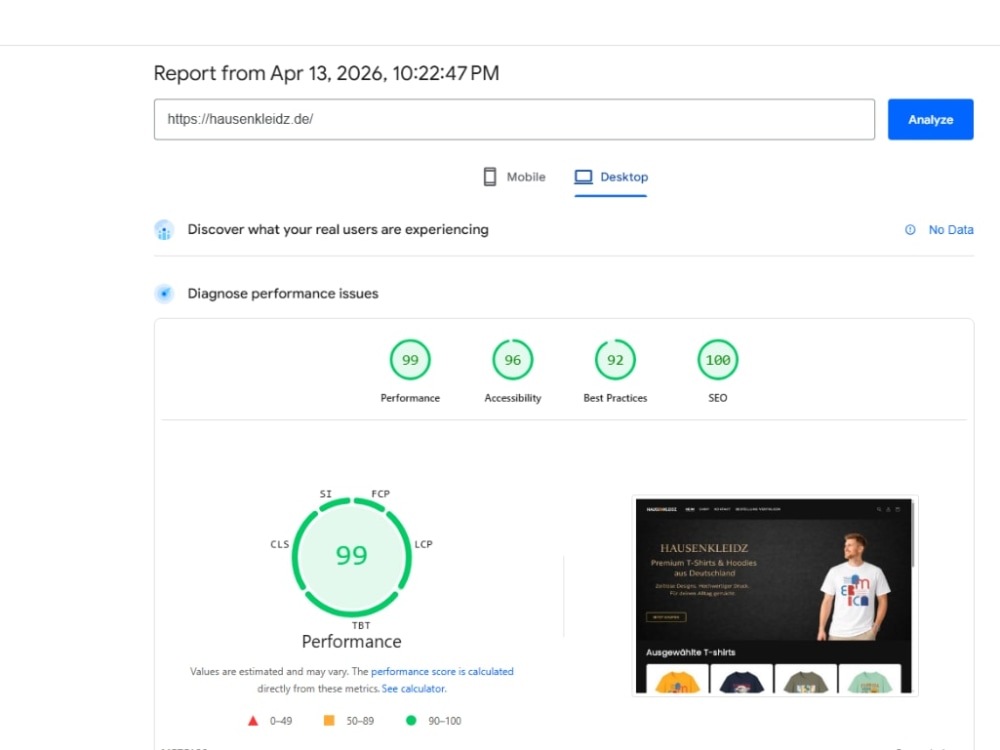The image size is (1000, 750).
Task: Click the Accessibility label under 96
Action: [x=513, y=398]
